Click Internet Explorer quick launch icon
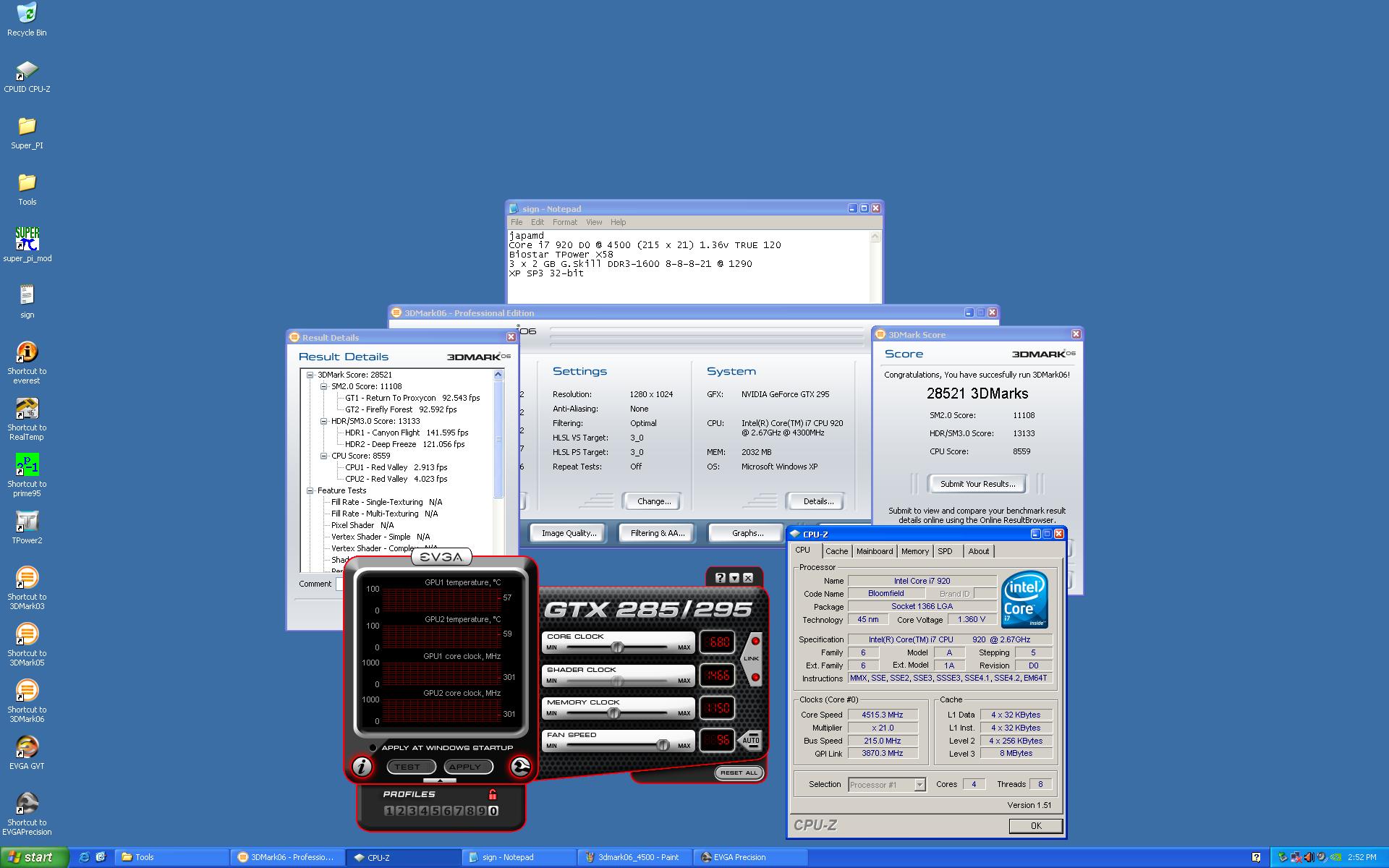1389x868 pixels. [x=85, y=857]
